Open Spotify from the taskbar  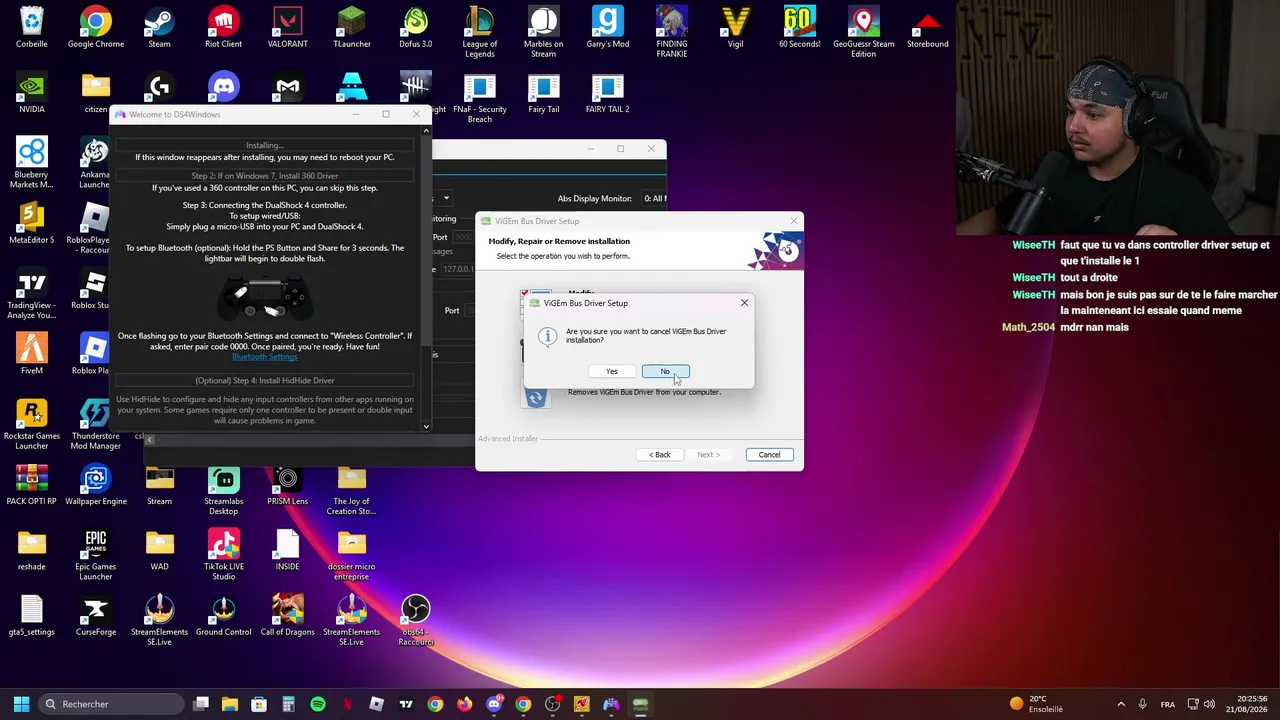coord(318,704)
